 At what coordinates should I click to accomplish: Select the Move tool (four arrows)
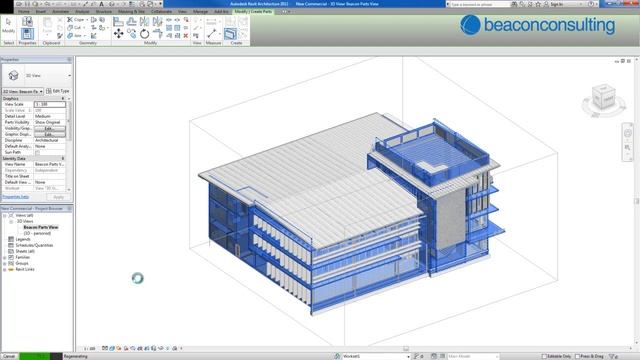[118, 33]
